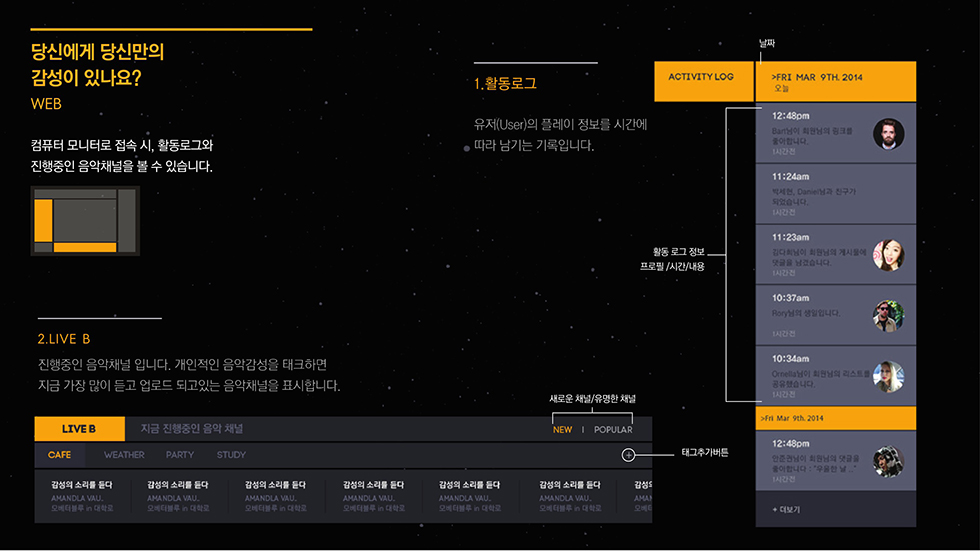Go to the STUDY tag tab

click(x=231, y=455)
